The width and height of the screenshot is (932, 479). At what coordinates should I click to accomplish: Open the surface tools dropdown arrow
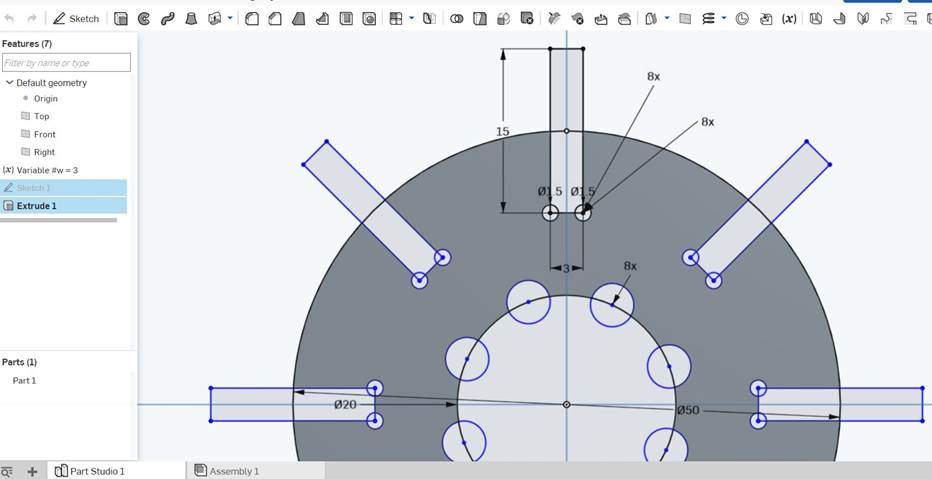tap(667, 18)
